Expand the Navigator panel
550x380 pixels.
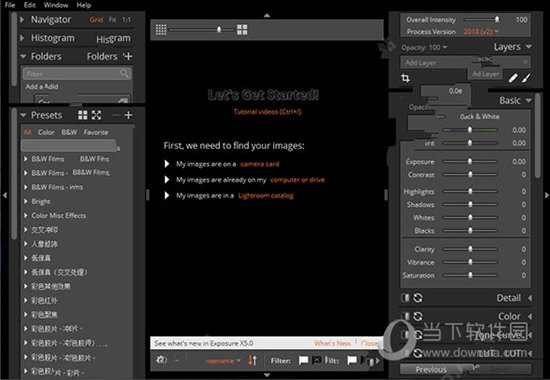(22, 19)
